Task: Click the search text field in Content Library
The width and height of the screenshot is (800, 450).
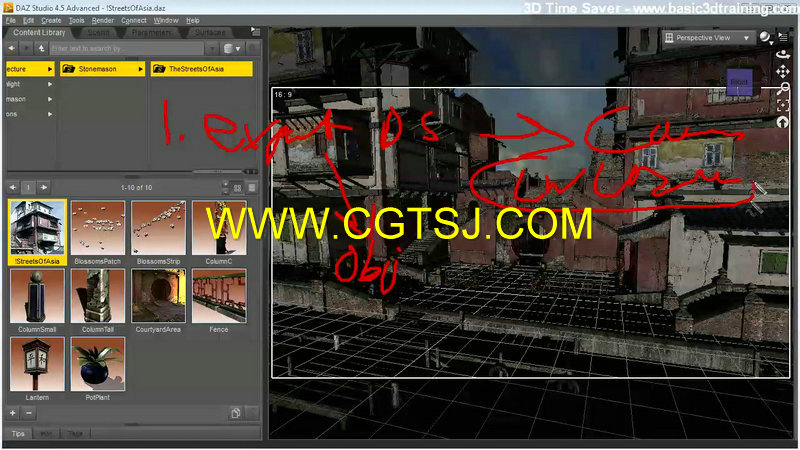Action: click(127, 48)
